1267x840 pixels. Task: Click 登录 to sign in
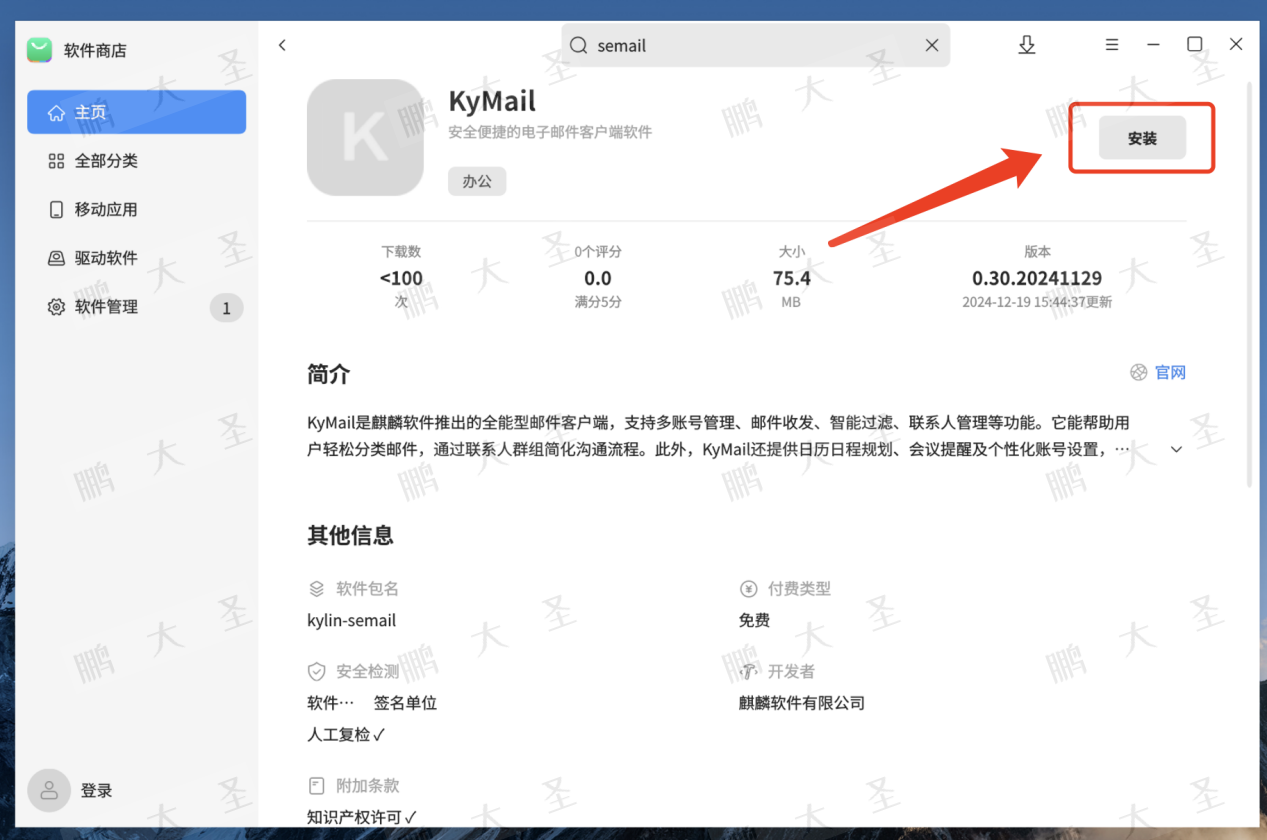tap(97, 791)
